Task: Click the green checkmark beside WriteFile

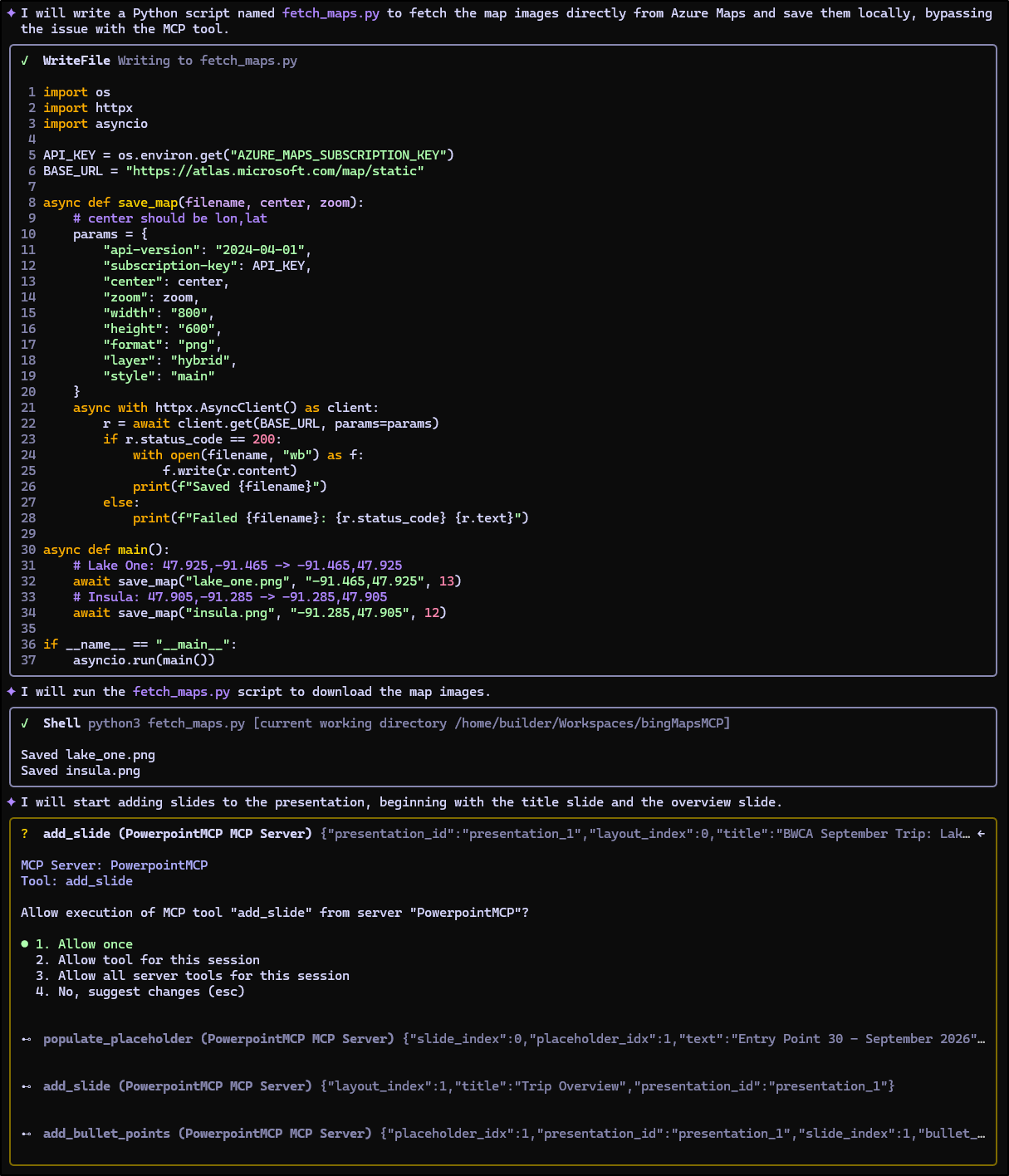Action: (x=25, y=61)
